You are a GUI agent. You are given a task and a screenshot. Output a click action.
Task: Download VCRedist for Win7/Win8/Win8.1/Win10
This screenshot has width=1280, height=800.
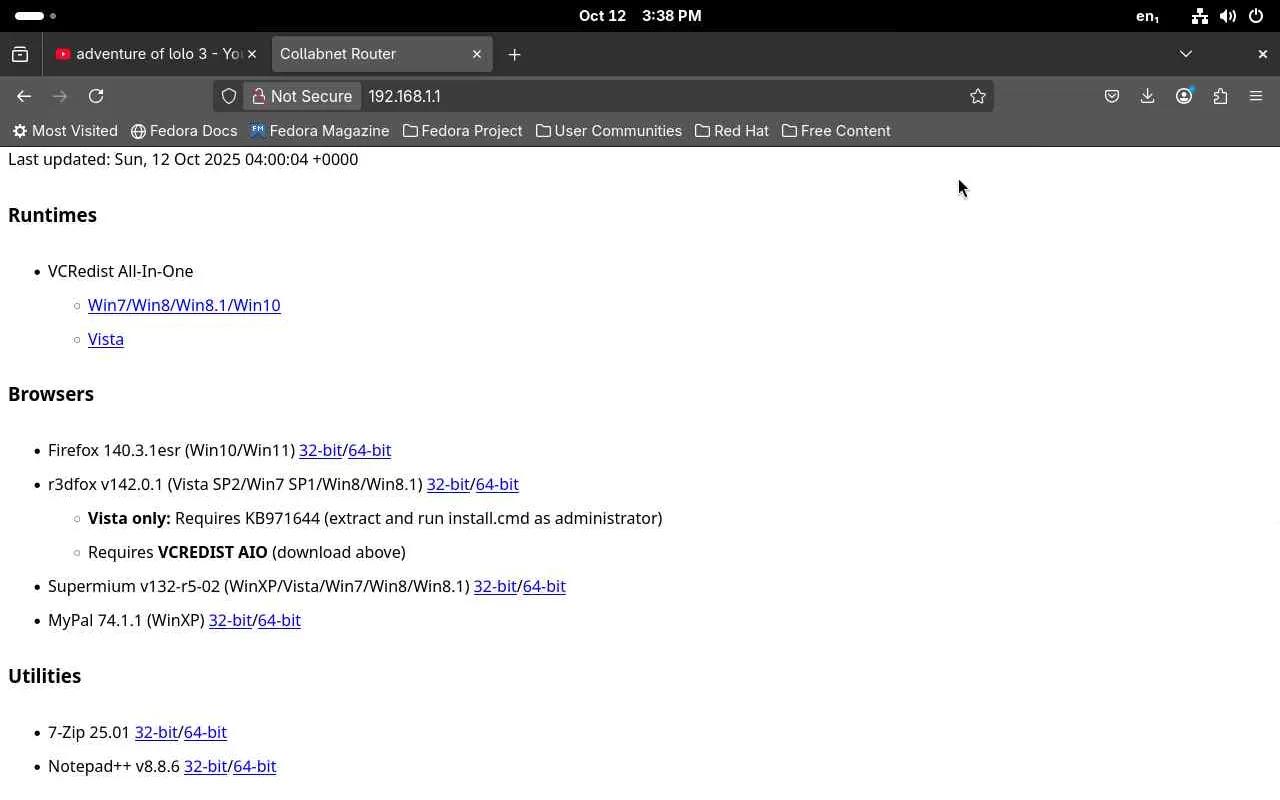click(184, 305)
